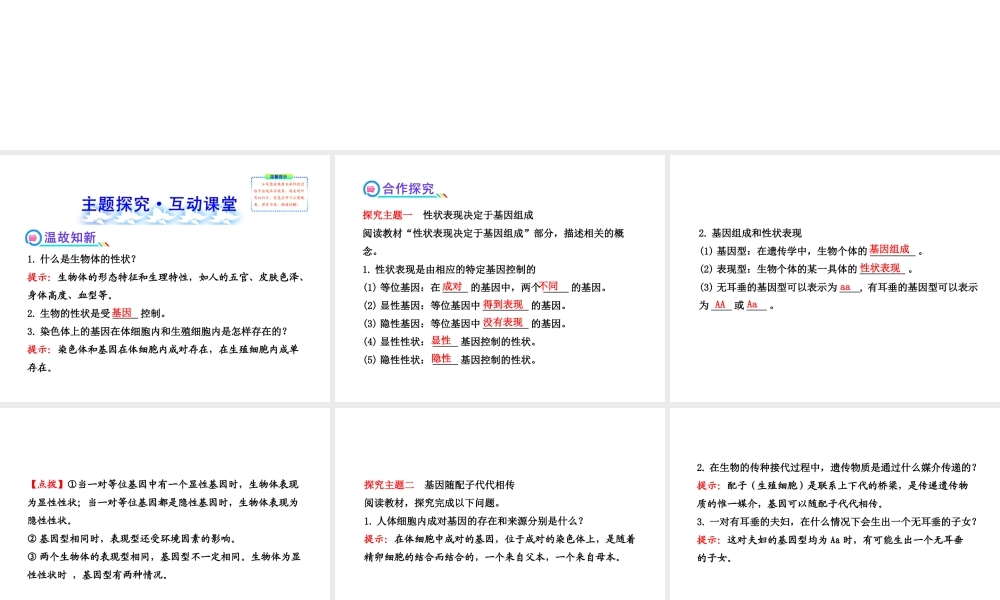Select the 合作探究 heading text

408,189
